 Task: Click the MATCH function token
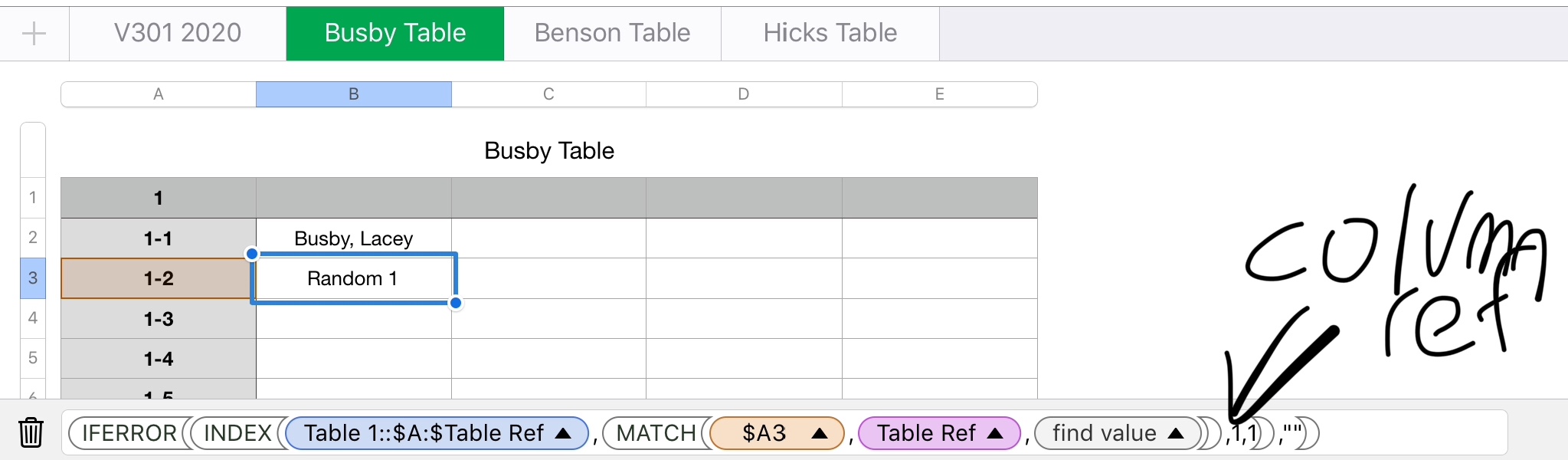coord(655,433)
